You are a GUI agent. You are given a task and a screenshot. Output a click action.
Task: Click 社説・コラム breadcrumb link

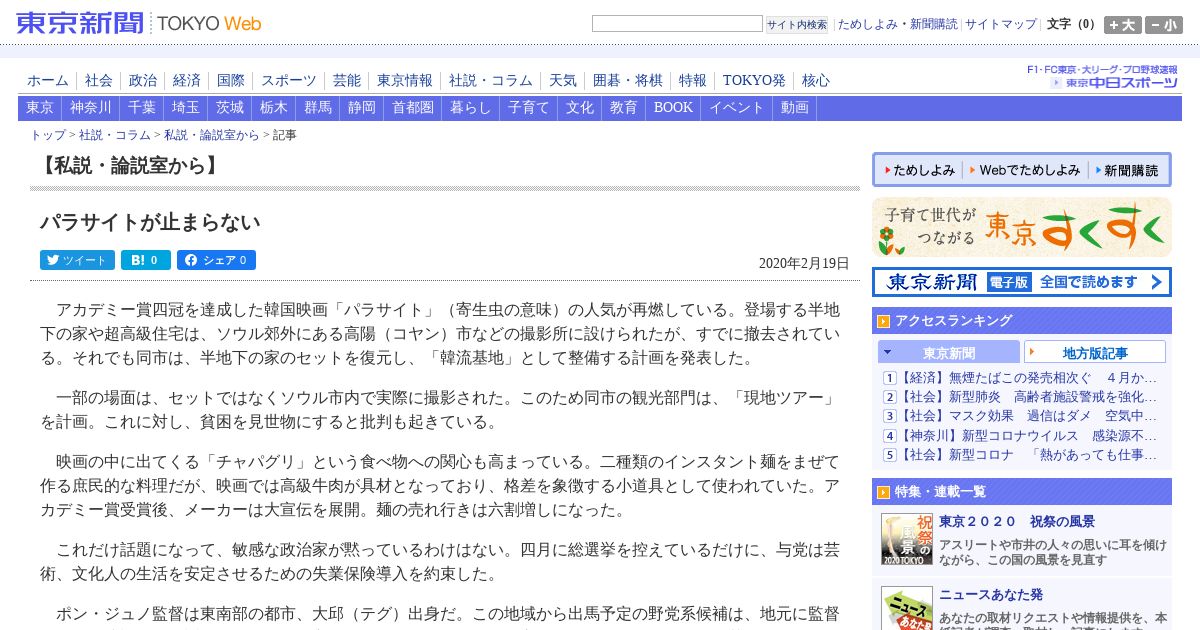[115, 135]
